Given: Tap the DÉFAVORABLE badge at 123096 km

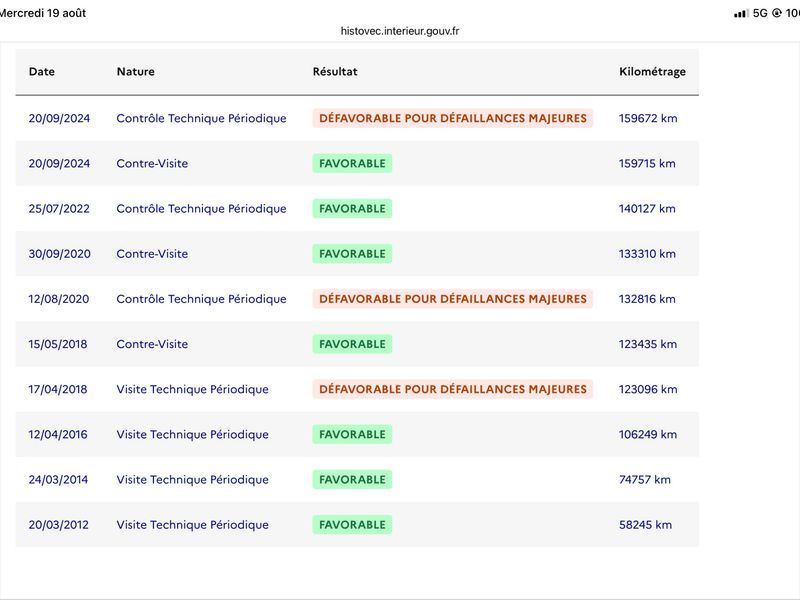Looking at the screenshot, I should pyautogui.click(x=453, y=389).
